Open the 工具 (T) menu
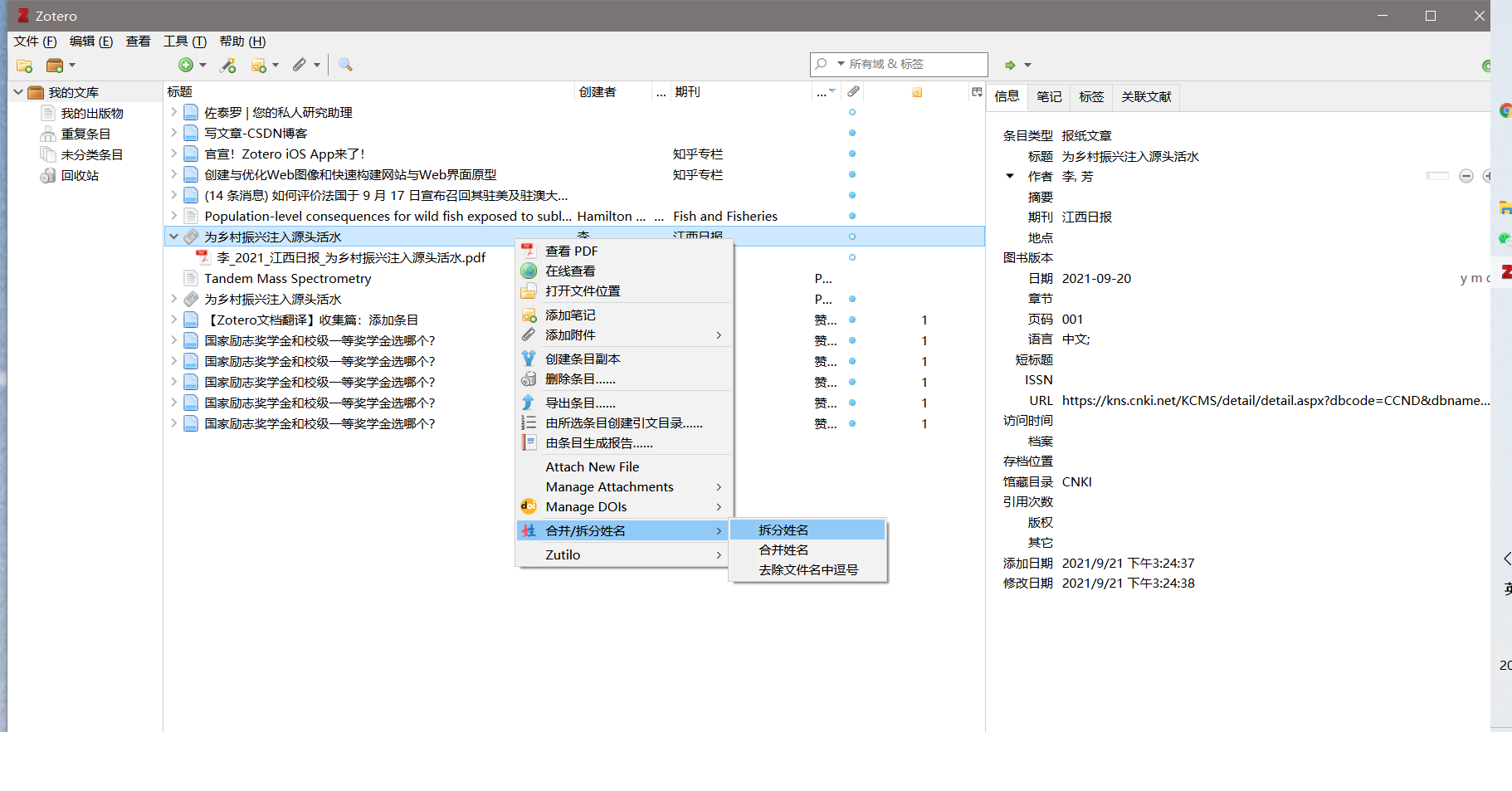This screenshot has height=791, width=1512. pyautogui.click(x=185, y=42)
